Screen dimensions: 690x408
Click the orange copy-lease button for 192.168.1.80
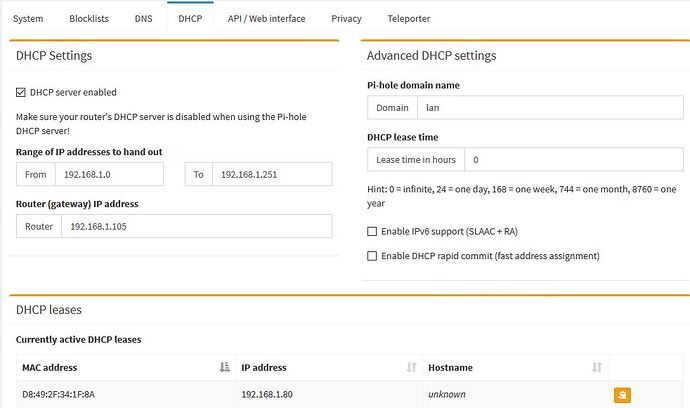pyautogui.click(x=621, y=395)
